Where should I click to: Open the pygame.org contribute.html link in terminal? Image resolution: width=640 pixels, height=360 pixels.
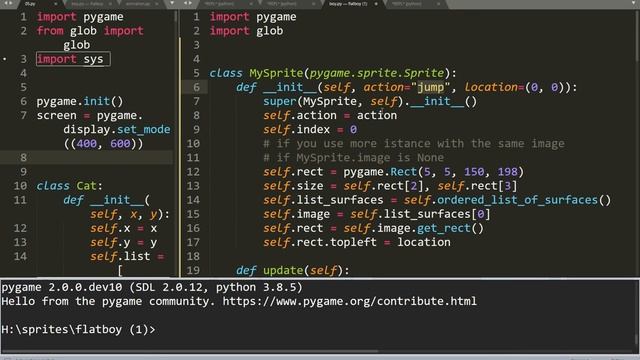tap(349, 301)
